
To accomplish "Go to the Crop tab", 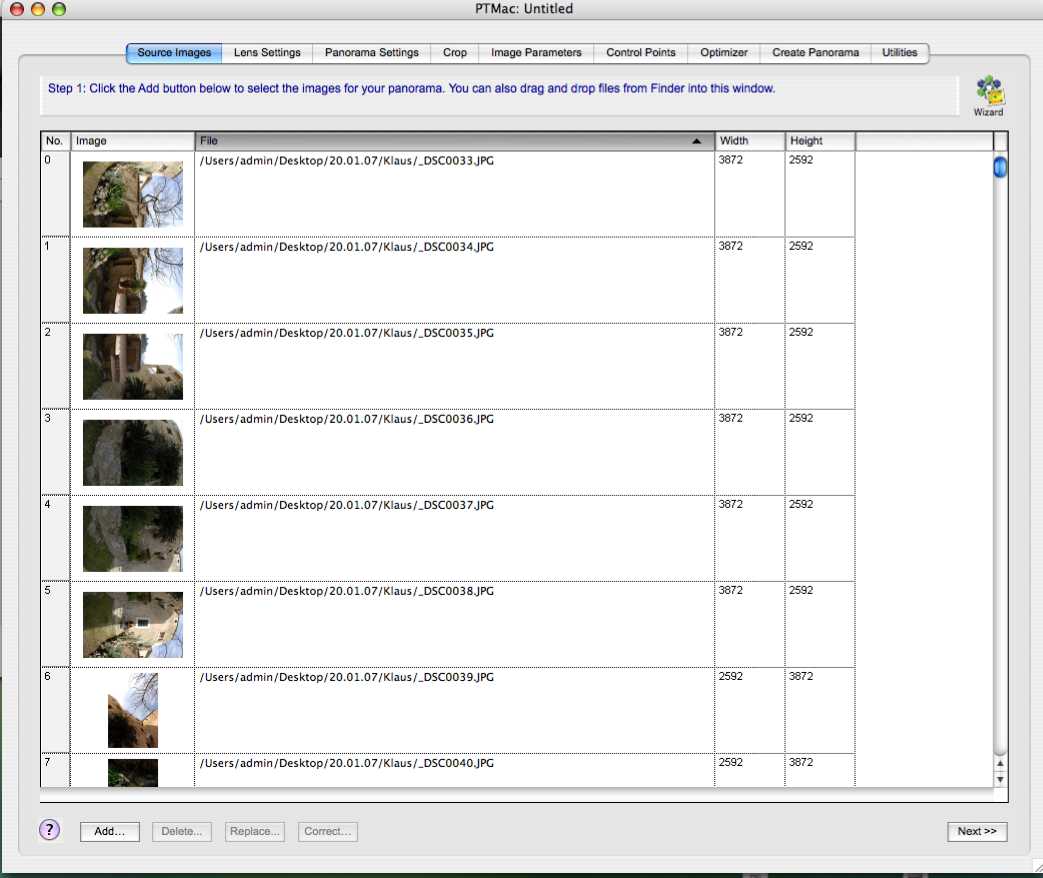I will [x=455, y=53].
